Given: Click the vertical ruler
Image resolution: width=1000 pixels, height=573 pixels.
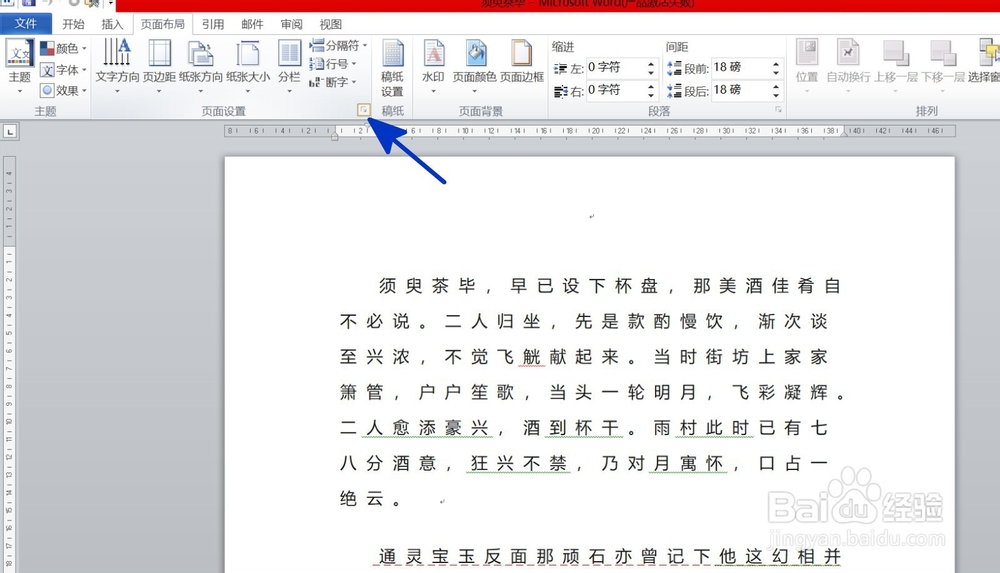Looking at the screenshot, I should click(9, 364).
